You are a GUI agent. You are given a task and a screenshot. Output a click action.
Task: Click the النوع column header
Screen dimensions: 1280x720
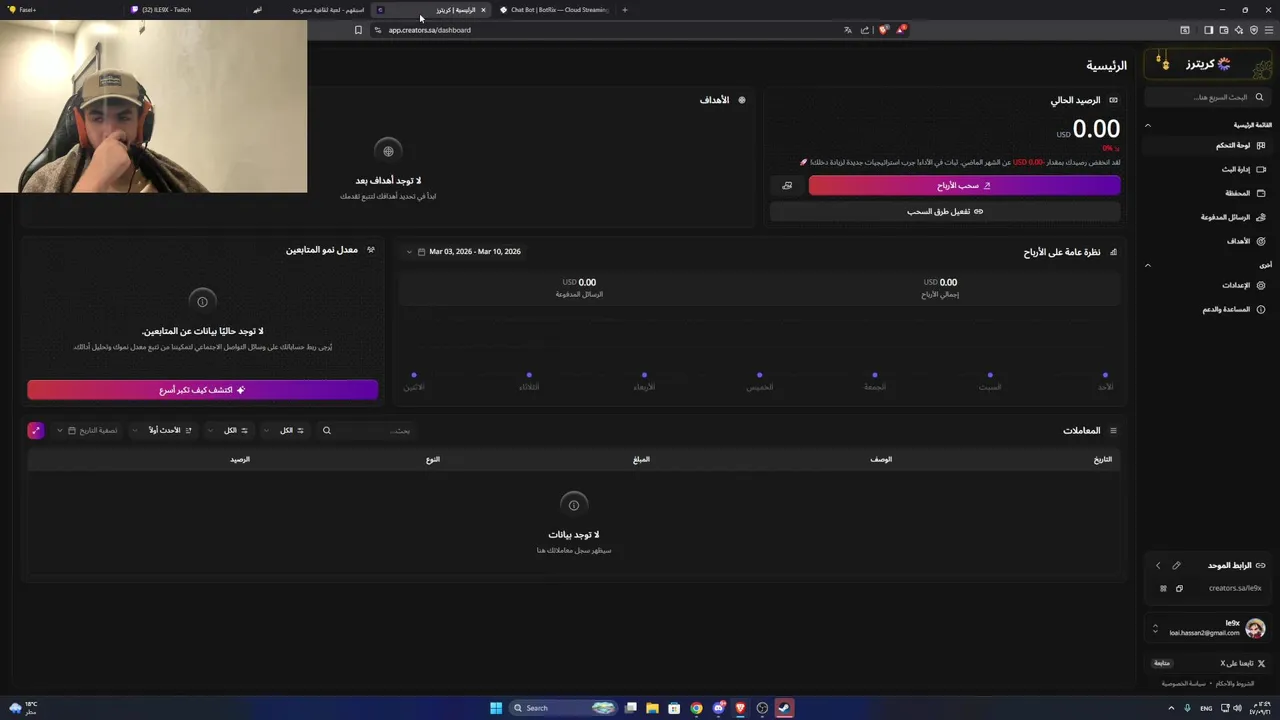433,459
